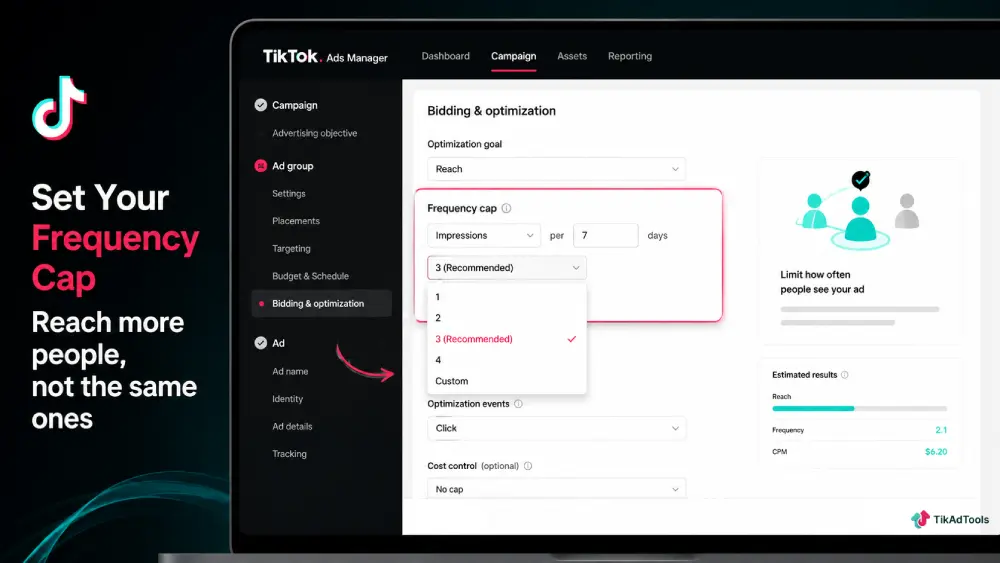Click the Estimated results info icon
Screen dimensions: 1000x563
click(844, 375)
